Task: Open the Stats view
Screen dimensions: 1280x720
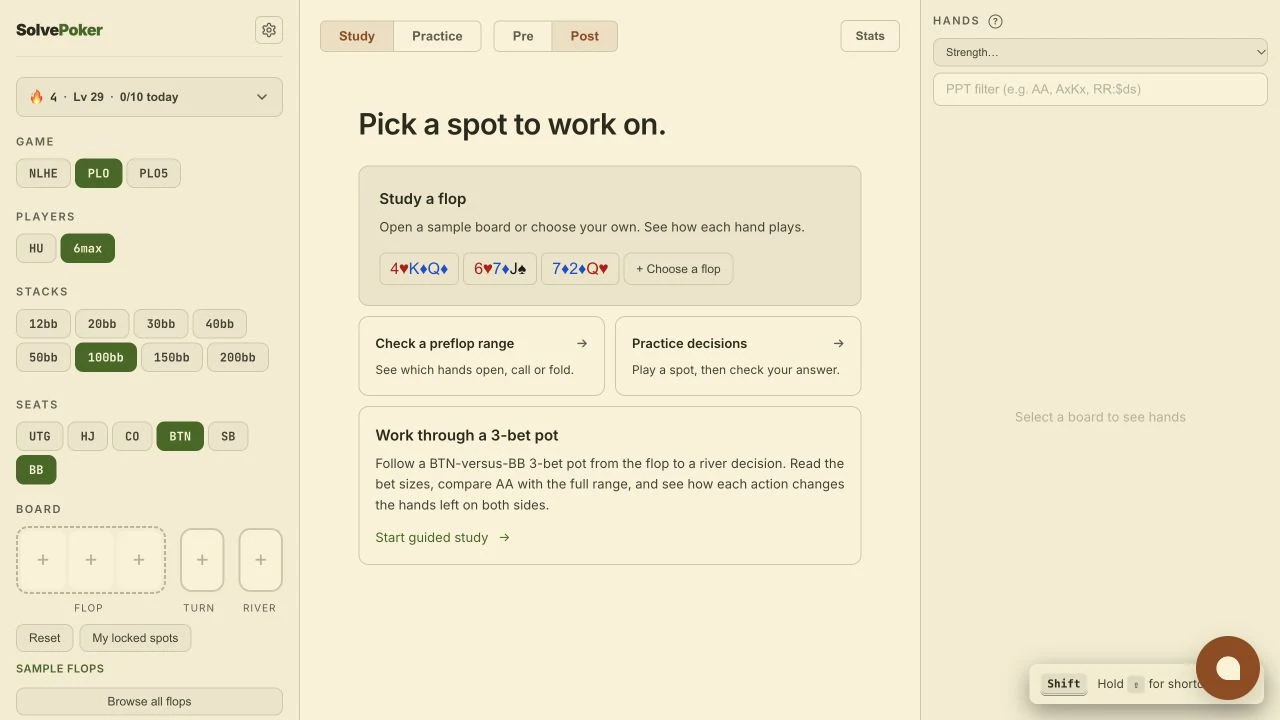Action: click(870, 36)
